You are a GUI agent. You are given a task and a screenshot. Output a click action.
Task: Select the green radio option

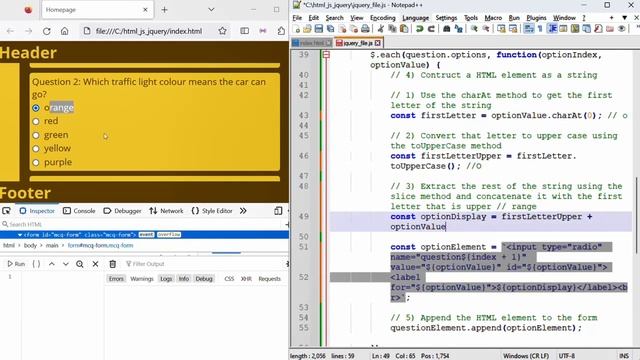tap(36, 135)
